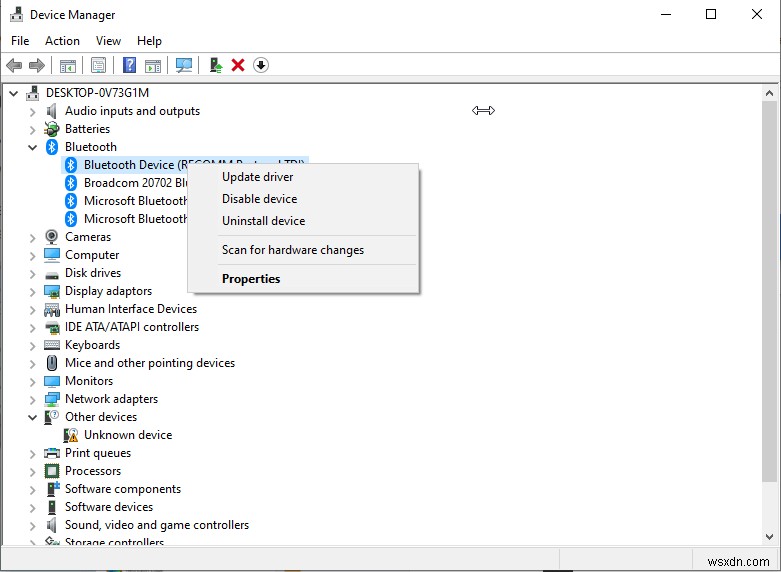Click the Cameras webcam icon

click(x=51, y=237)
